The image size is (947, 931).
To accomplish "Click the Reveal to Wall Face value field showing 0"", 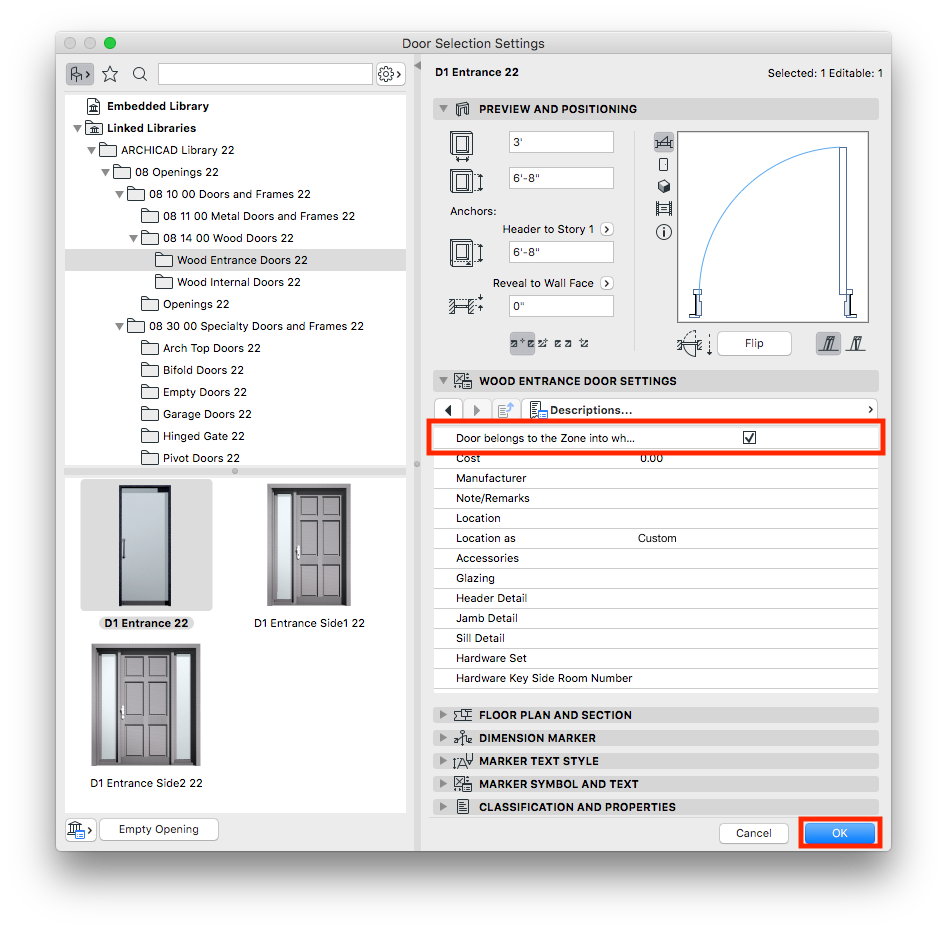I will point(561,306).
